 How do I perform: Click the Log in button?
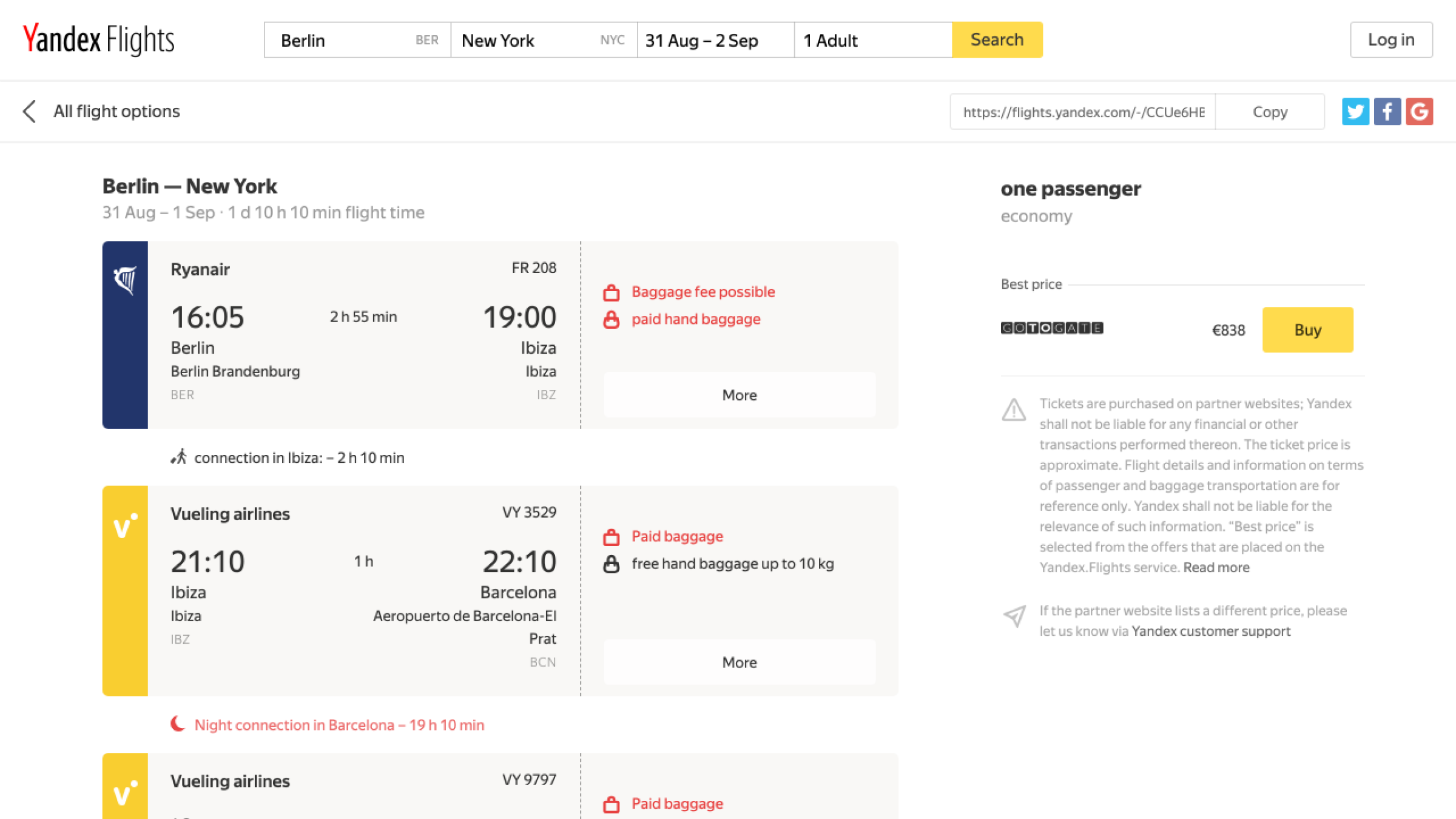tap(1390, 40)
